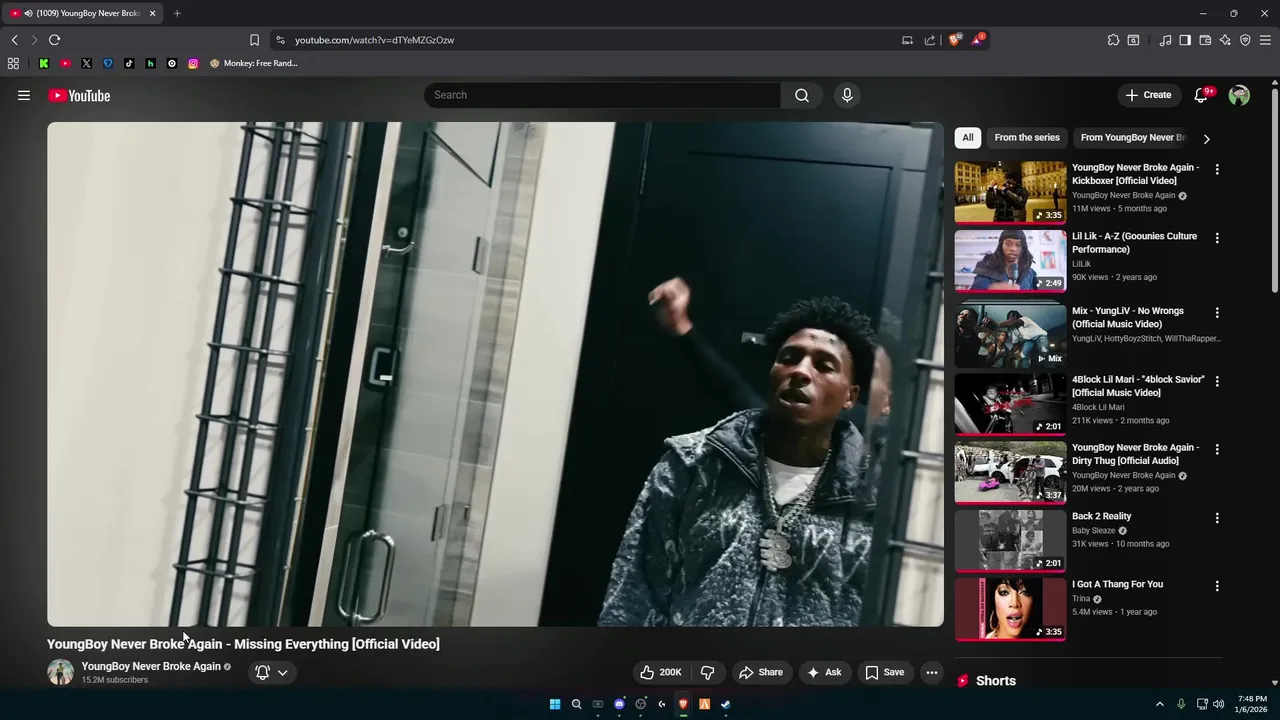This screenshot has height=720, width=1280.
Task: Open options for the Kickboxer video
Action: point(1217,170)
